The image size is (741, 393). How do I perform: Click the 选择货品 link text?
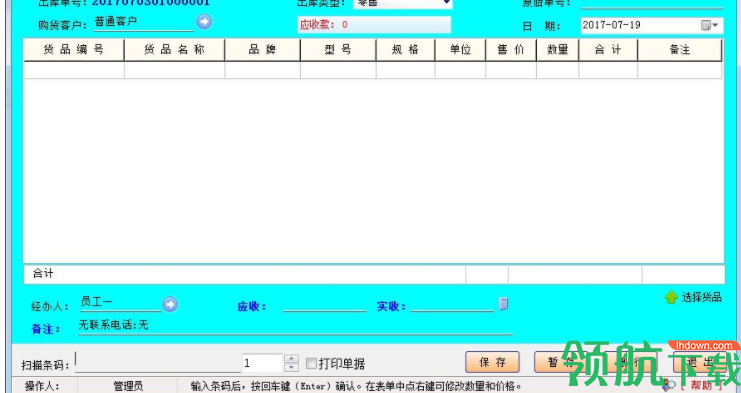[x=701, y=297]
